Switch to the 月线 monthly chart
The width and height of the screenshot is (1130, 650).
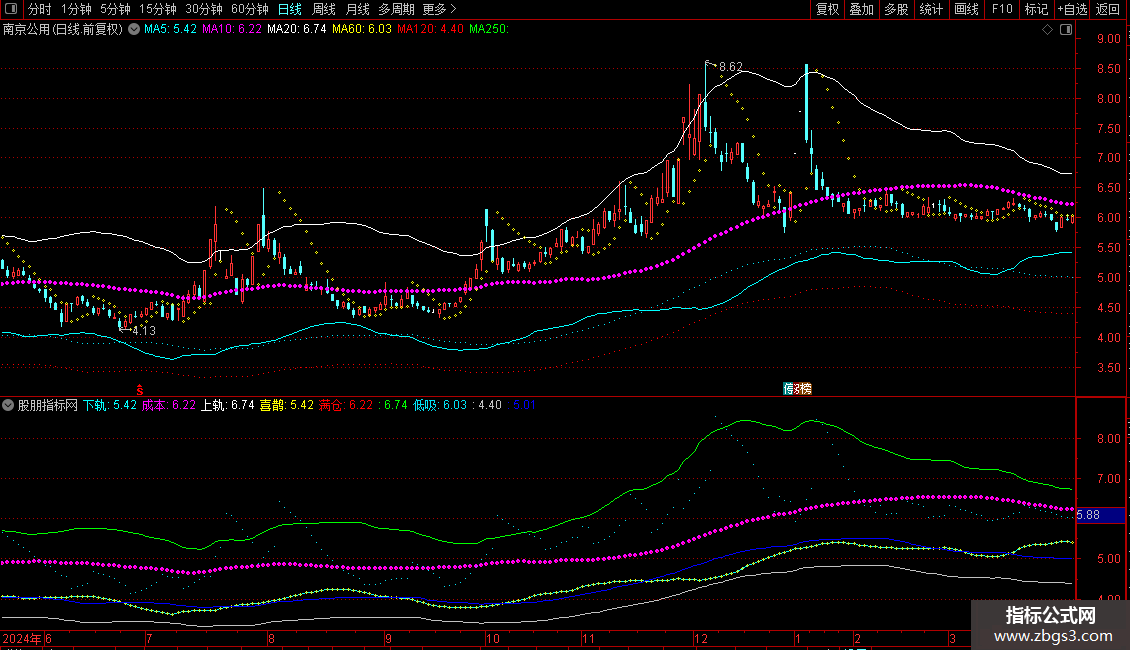(x=357, y=9)
